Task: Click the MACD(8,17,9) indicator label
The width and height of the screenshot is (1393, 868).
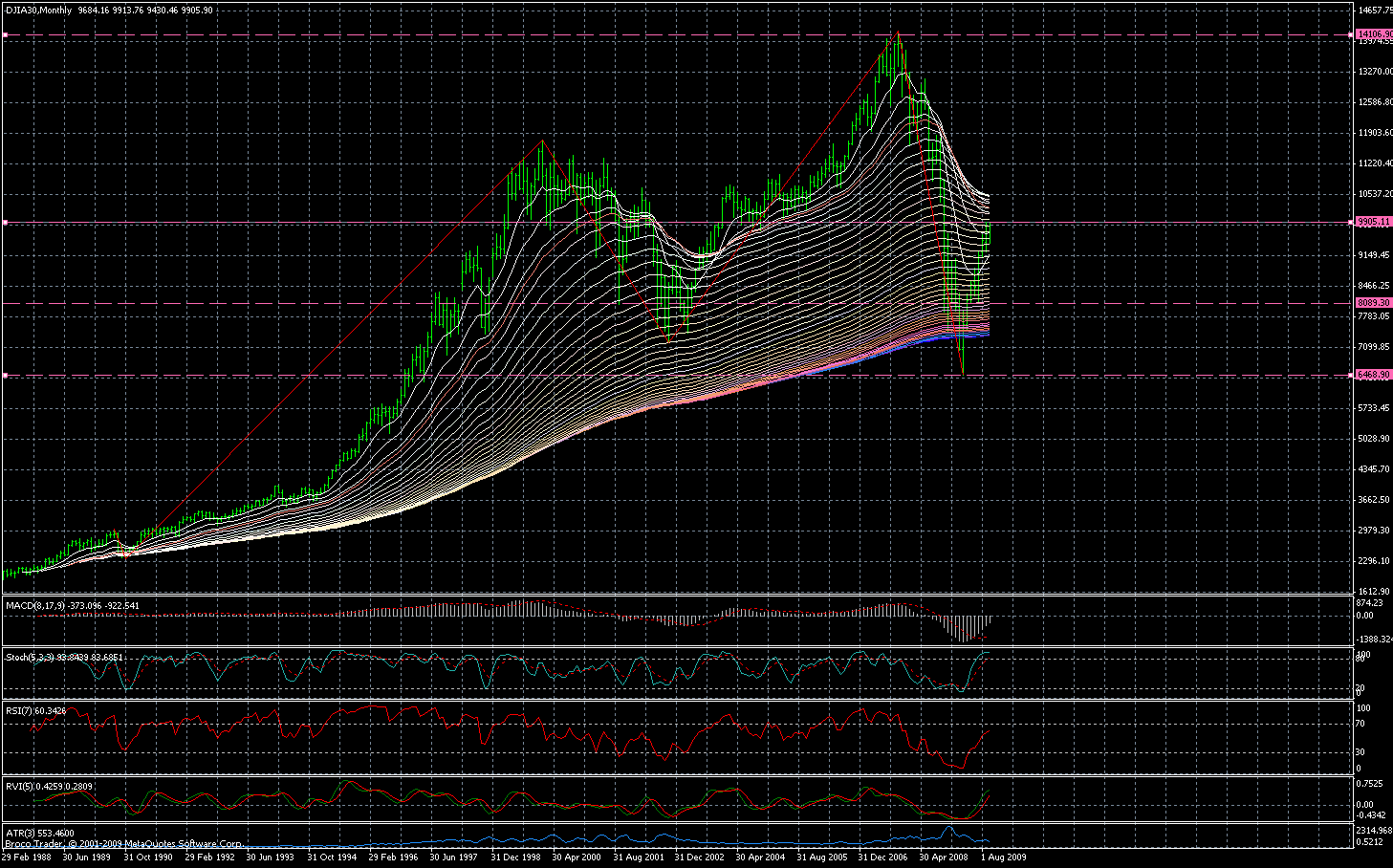Action: (x=35, y=605)
